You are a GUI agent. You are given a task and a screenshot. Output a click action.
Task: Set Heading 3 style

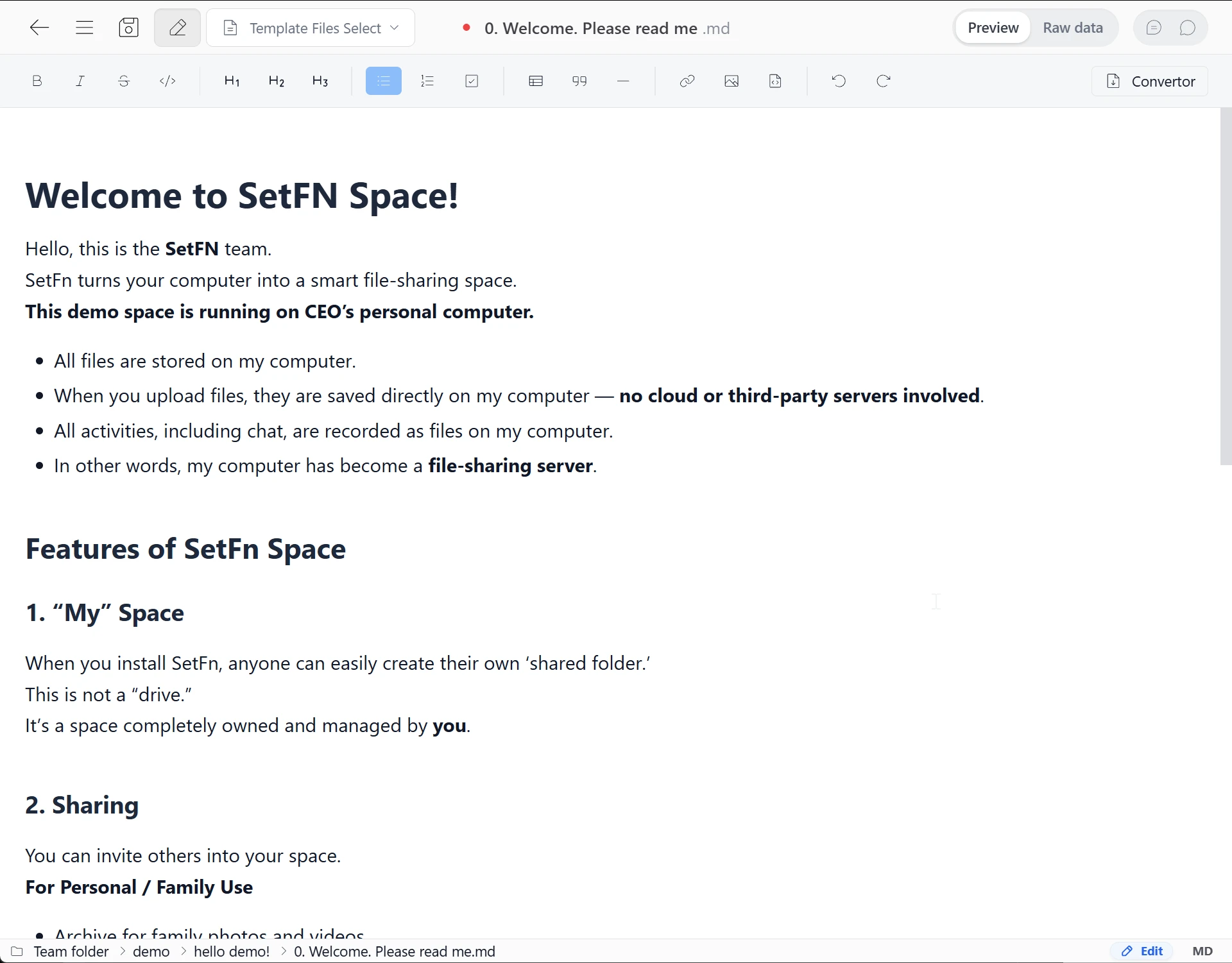(x=320, y=81)
